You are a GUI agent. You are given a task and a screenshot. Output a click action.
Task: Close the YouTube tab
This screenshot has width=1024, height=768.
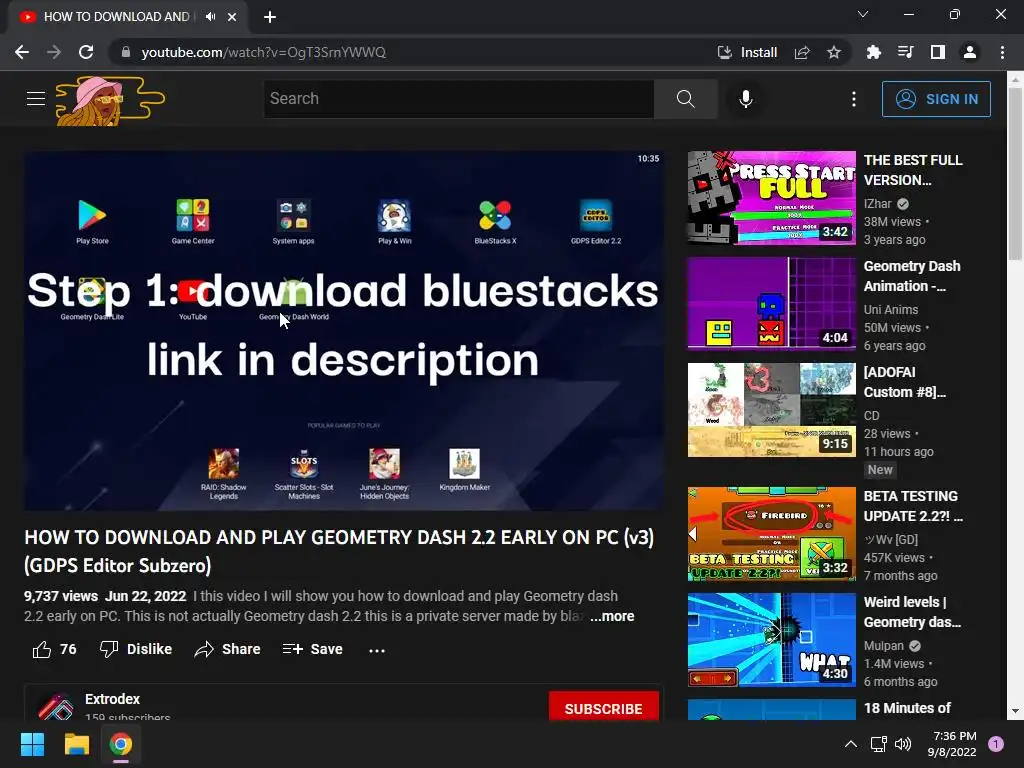click(x=232, y=17)
